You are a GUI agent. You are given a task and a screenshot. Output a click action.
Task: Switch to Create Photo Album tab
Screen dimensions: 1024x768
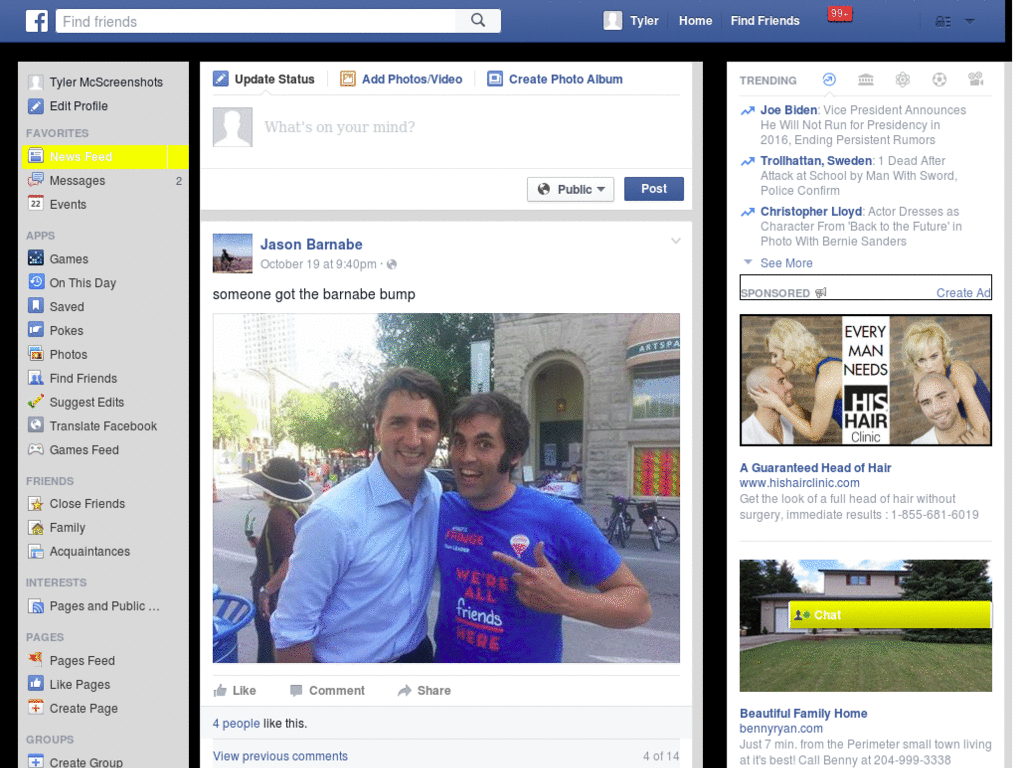(x=555, y=79)
